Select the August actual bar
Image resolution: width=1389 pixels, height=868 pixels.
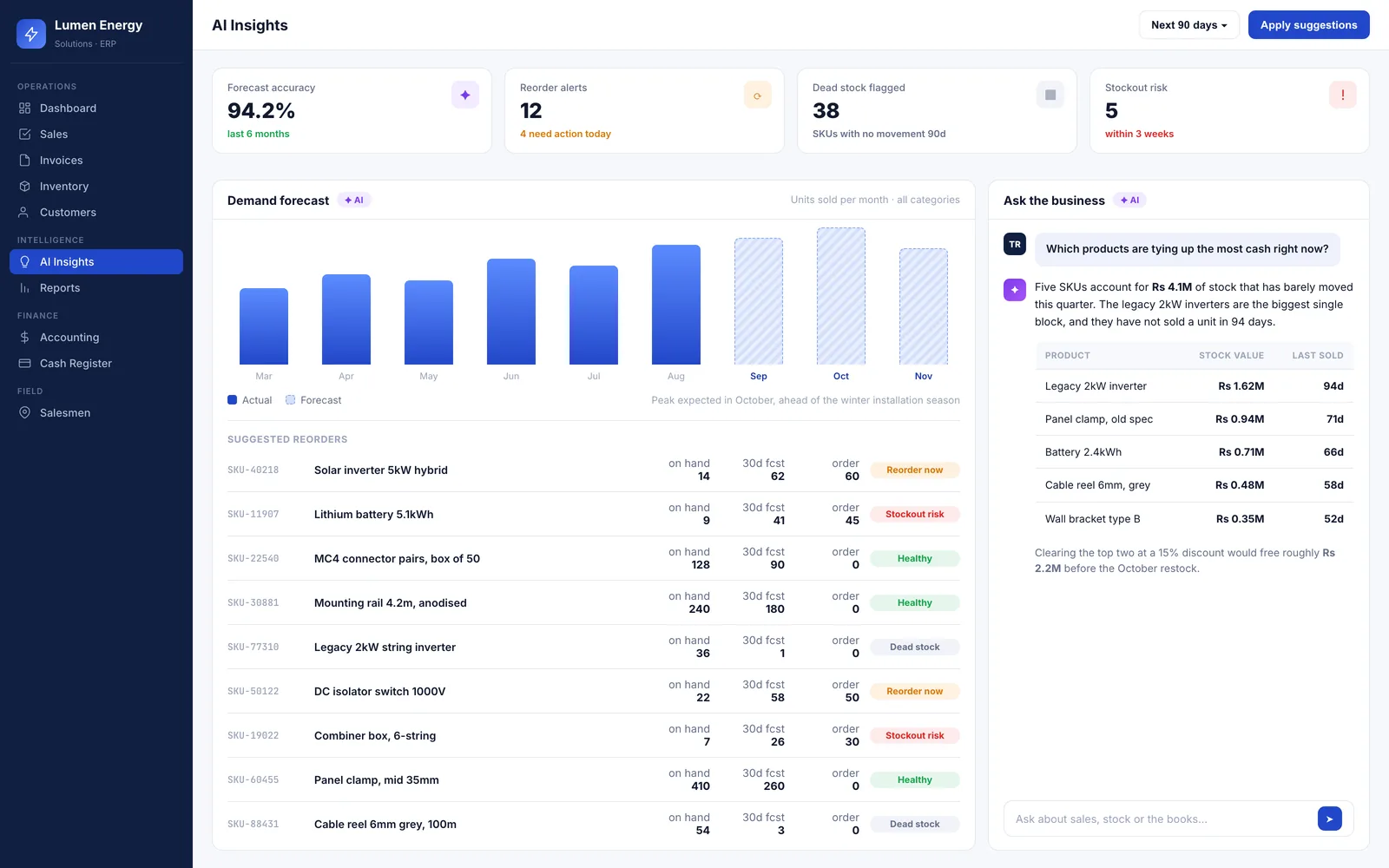[676, 305]
